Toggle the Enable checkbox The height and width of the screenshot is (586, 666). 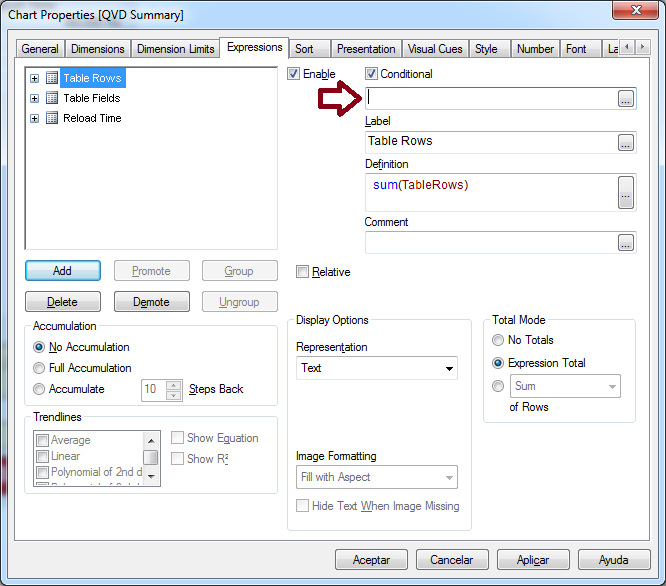coord(293,74)
